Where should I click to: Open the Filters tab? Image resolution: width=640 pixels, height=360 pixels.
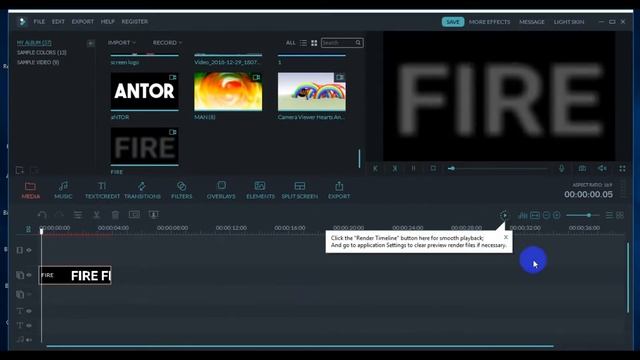coord(181,190)
